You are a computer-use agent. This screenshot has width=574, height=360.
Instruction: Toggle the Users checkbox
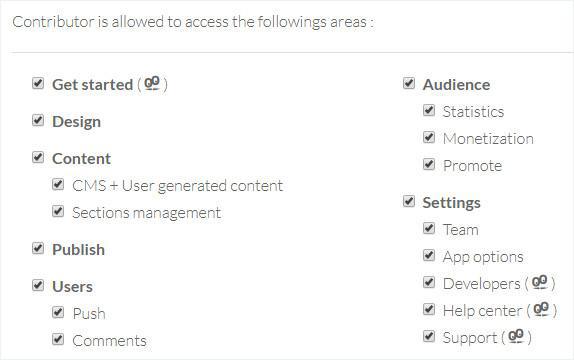(x=38, y=285)
